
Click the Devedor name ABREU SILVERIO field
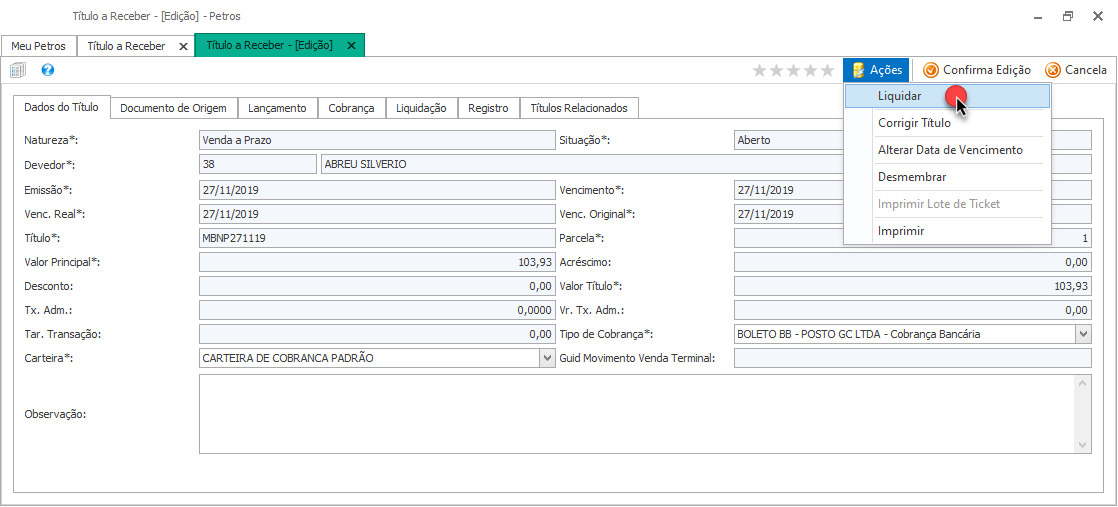[706, 164]
